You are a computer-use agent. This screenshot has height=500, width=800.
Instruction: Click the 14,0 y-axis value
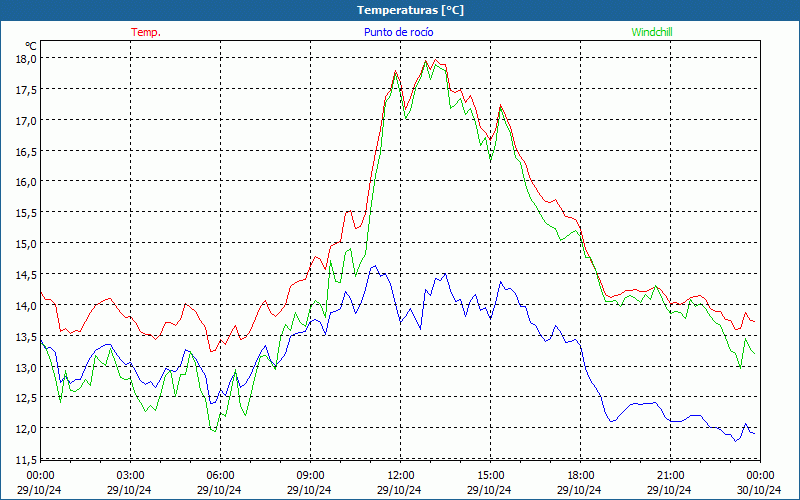point(26,305)
